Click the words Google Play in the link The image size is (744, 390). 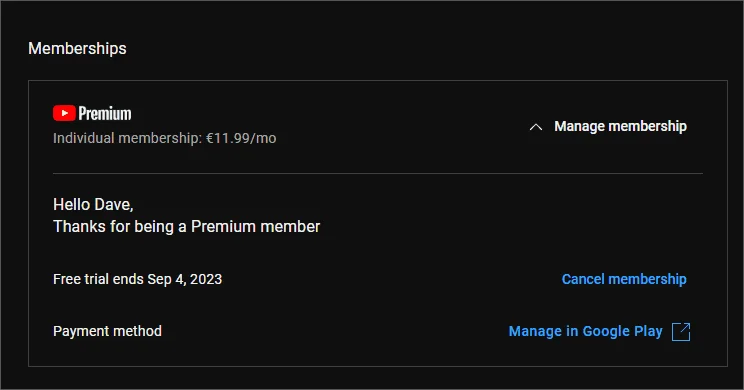pos(623,331)
